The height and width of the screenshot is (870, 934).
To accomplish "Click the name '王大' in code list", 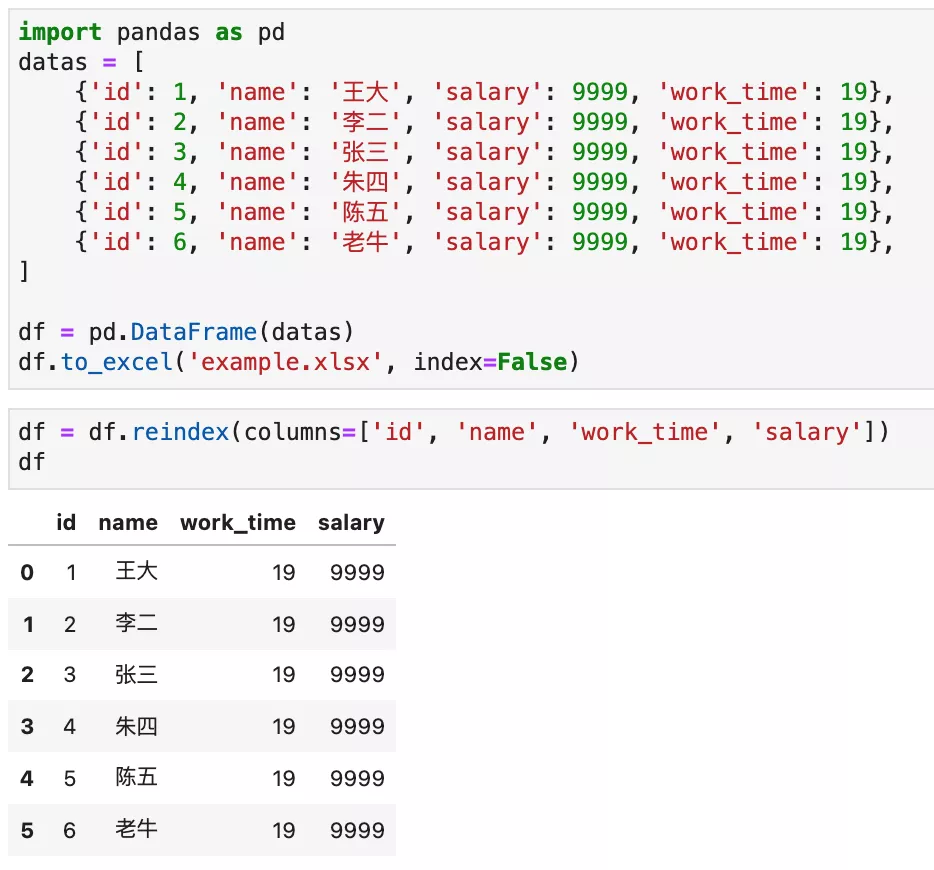I will [365, 92].
